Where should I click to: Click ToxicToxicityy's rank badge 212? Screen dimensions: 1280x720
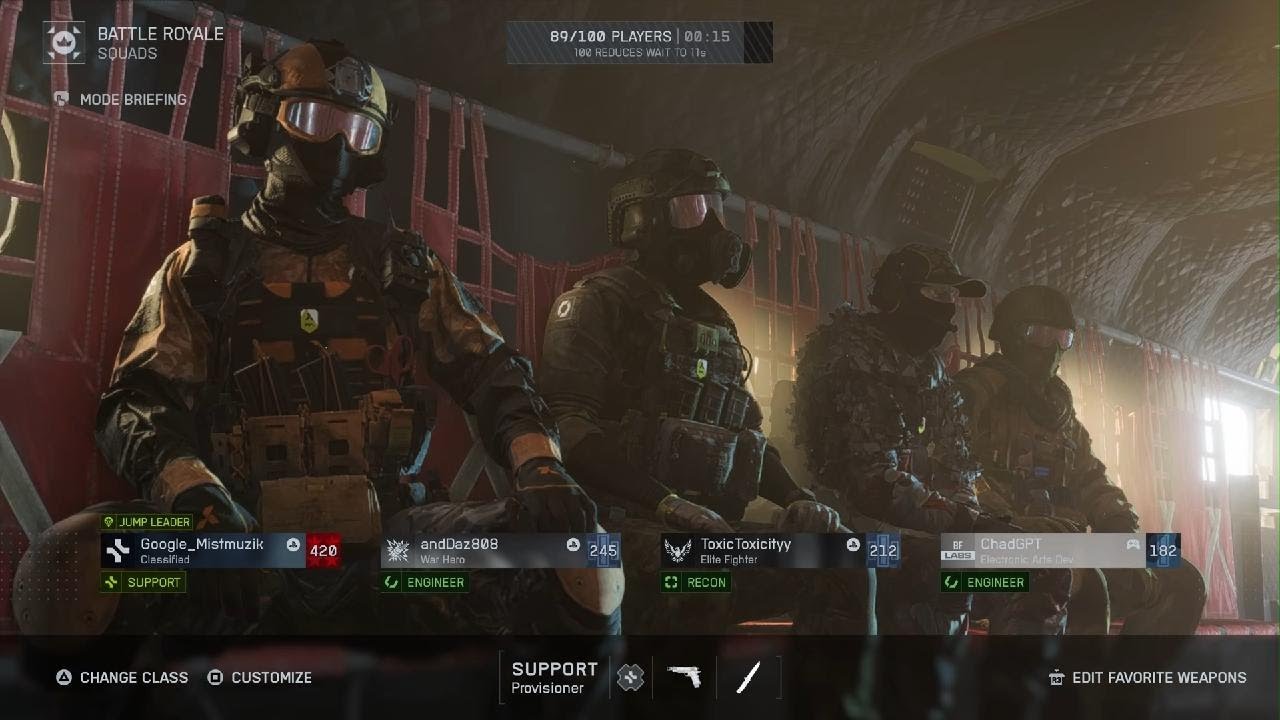(883, 550)
